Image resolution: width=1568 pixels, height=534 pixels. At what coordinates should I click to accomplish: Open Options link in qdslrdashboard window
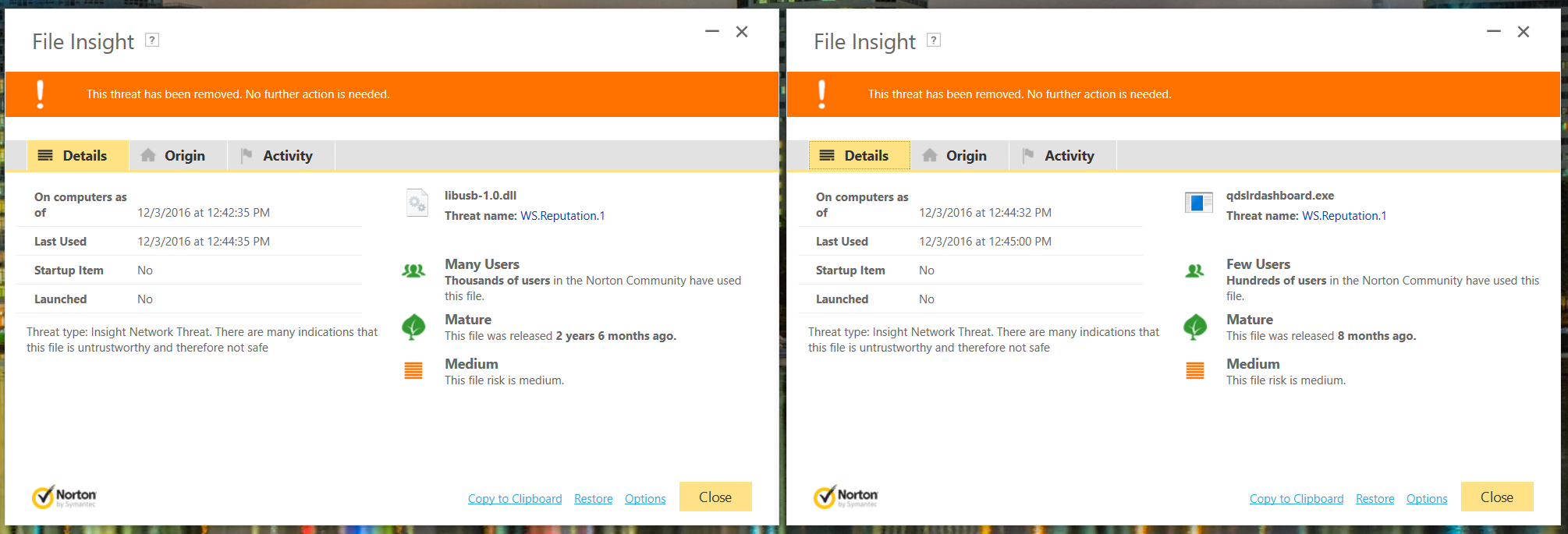(1427, 499)
